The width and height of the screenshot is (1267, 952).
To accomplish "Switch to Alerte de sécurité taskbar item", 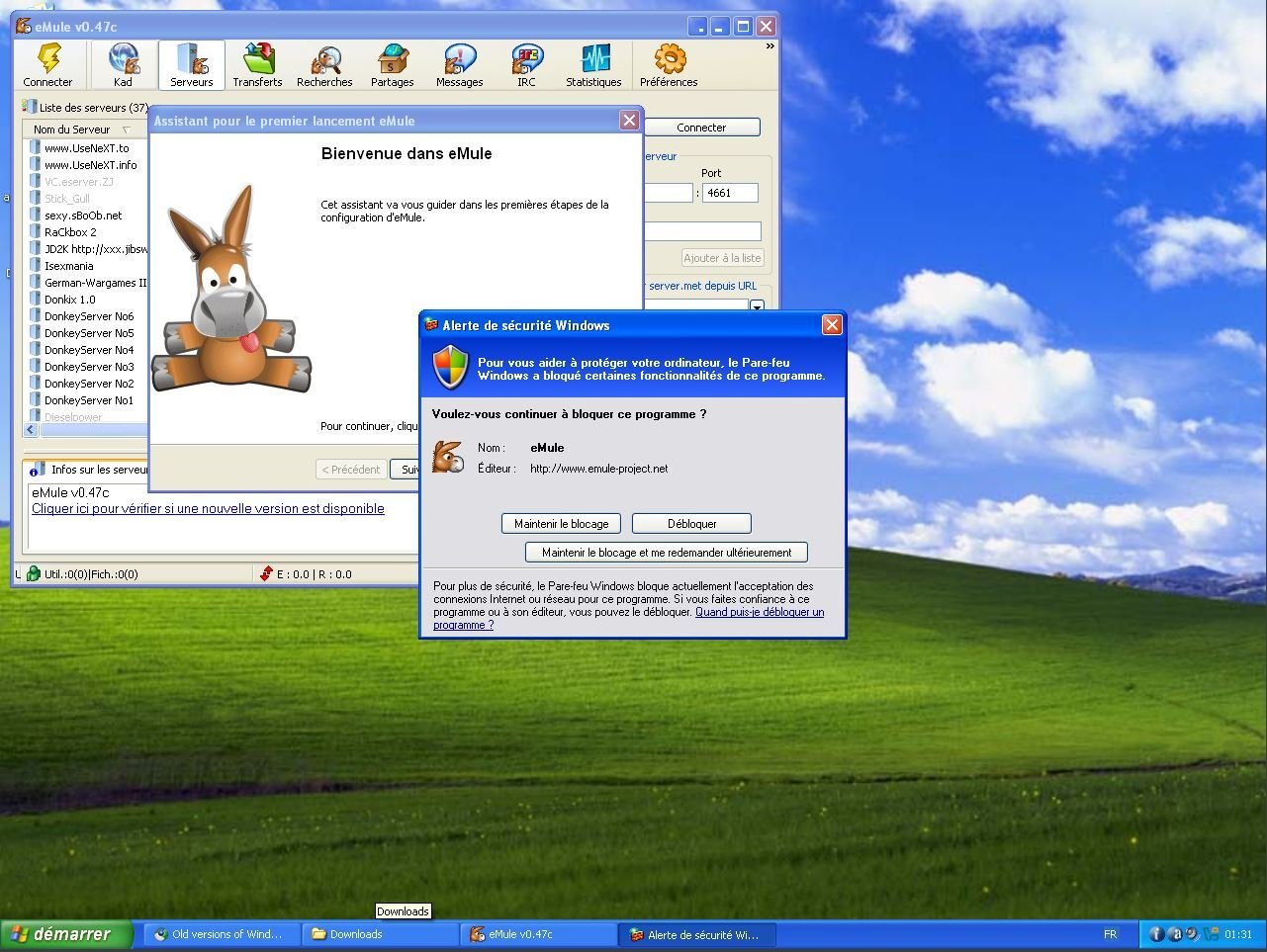I will click(x=696, y=934).
